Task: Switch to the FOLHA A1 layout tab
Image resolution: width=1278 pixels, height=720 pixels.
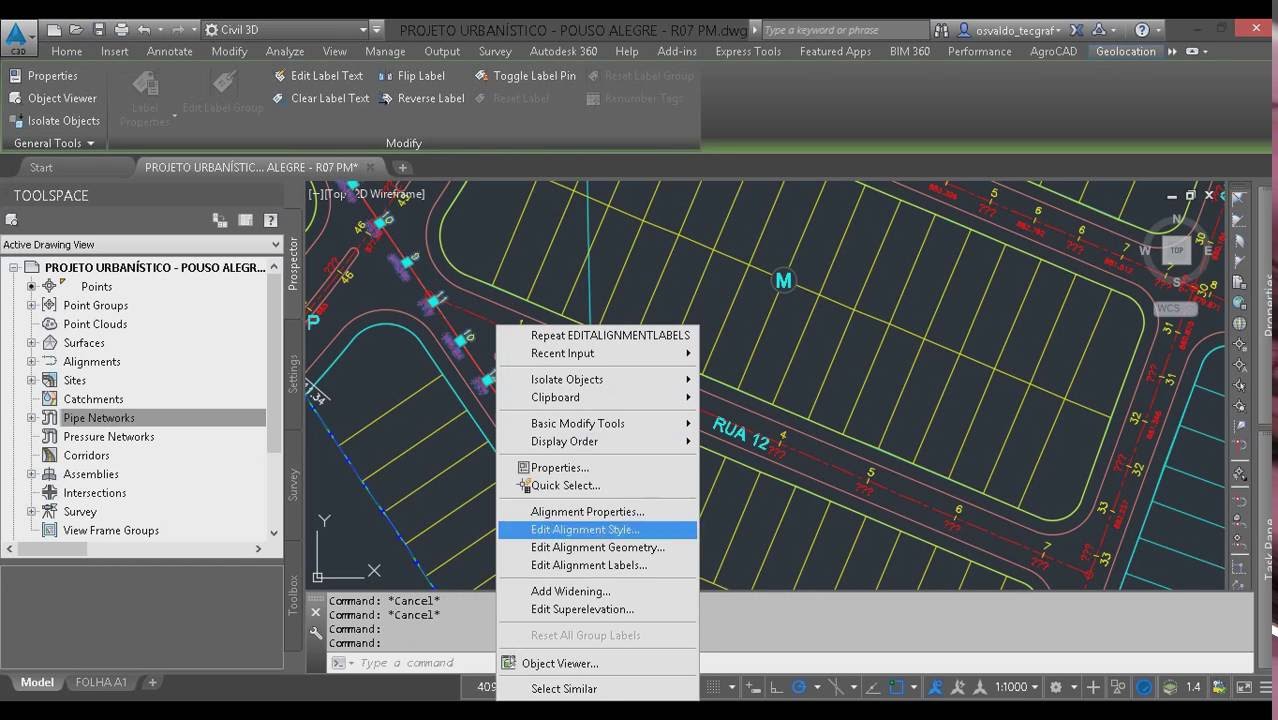Action: tap(101, 682)
